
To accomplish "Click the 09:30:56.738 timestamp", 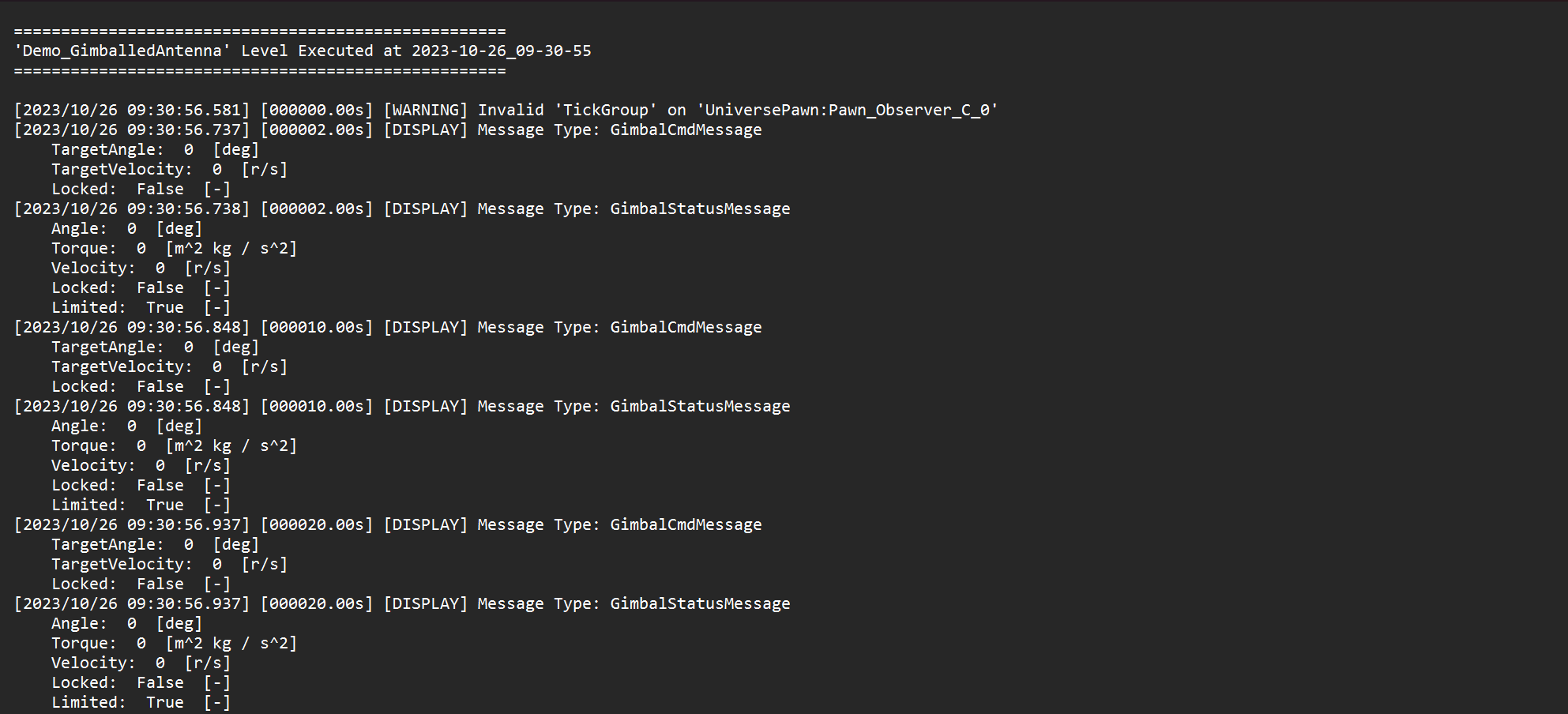I will (x=187, y=209).
